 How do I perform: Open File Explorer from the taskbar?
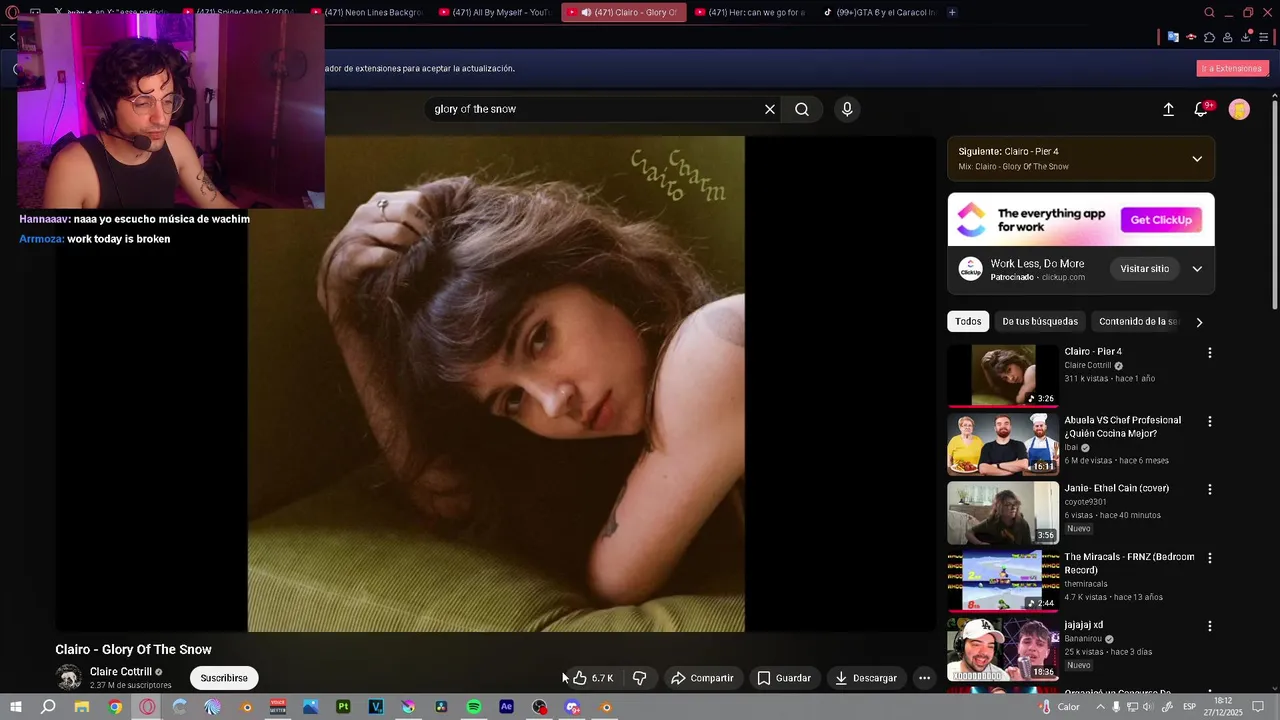coord(82,707)
